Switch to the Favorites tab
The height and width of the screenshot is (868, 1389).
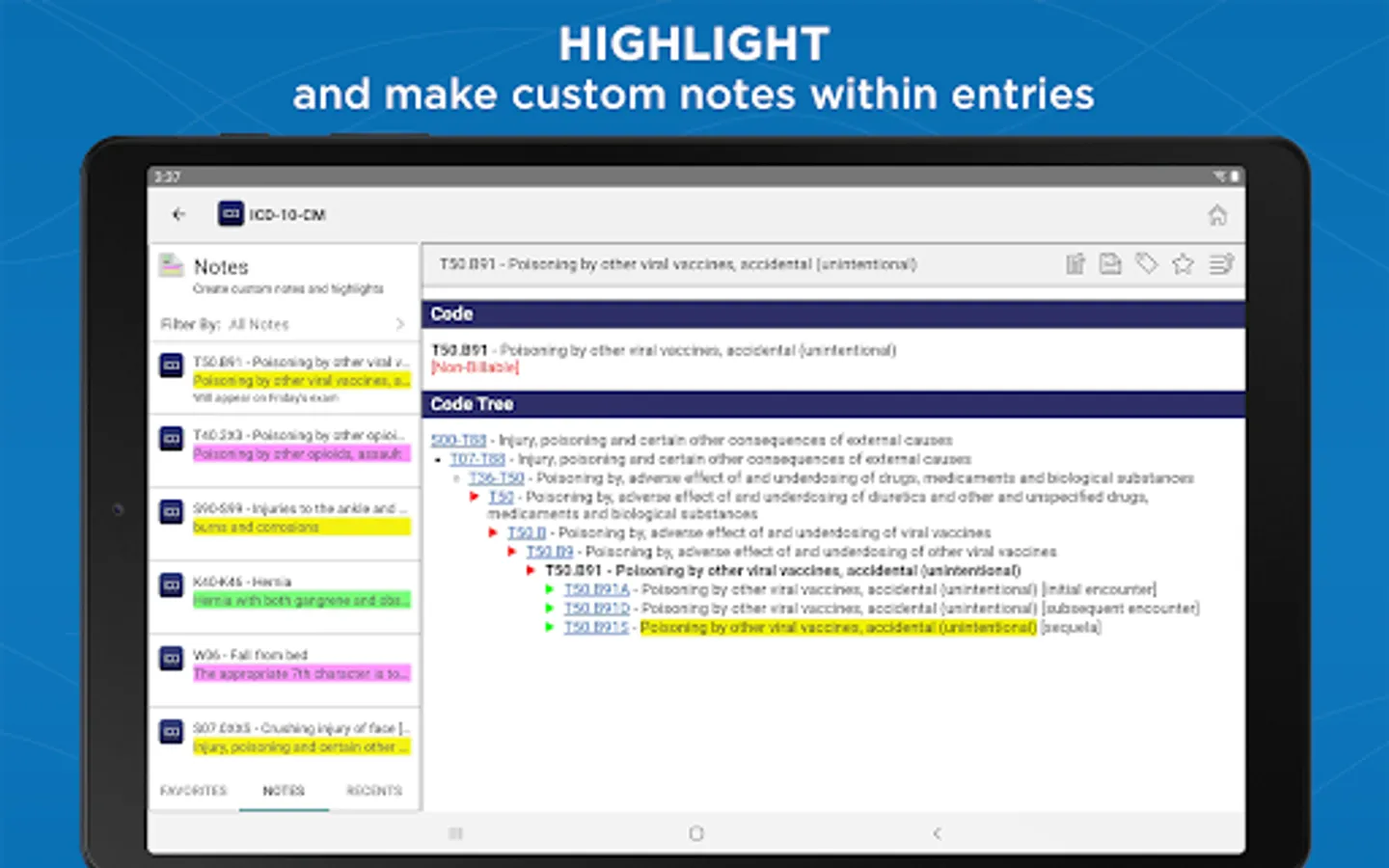point(194,791)
